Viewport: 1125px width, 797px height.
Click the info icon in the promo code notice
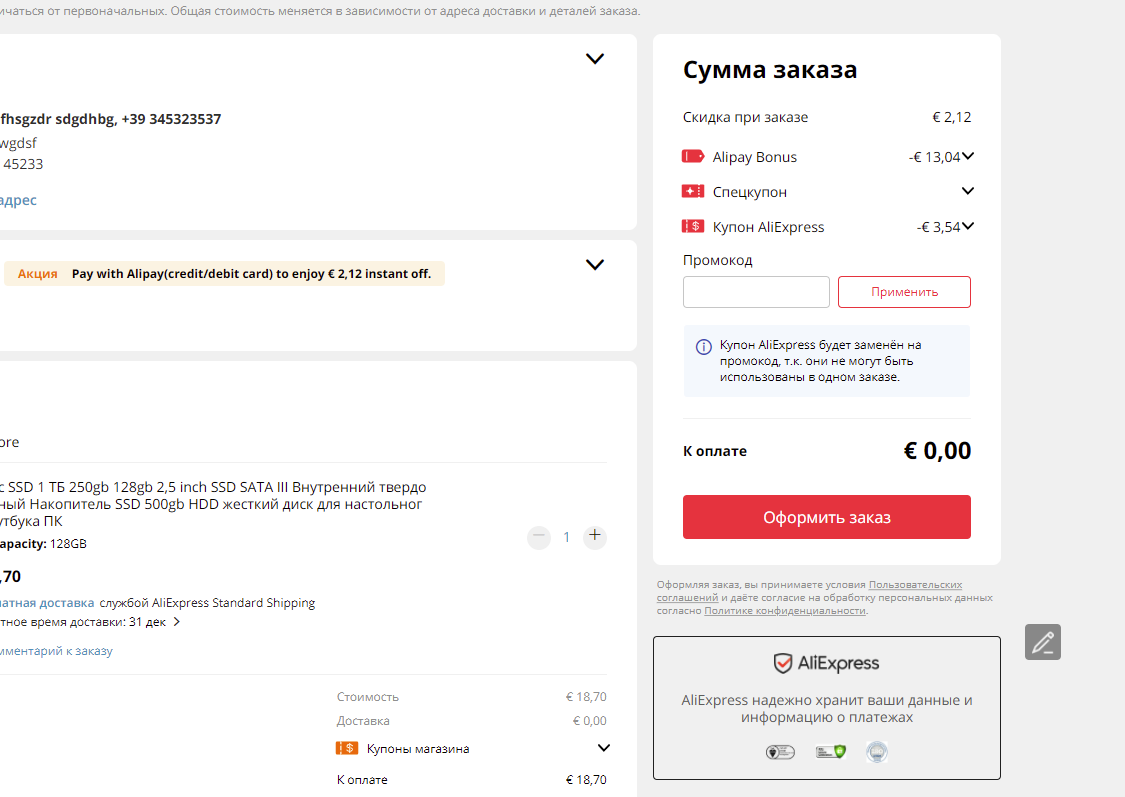[704, 346]
